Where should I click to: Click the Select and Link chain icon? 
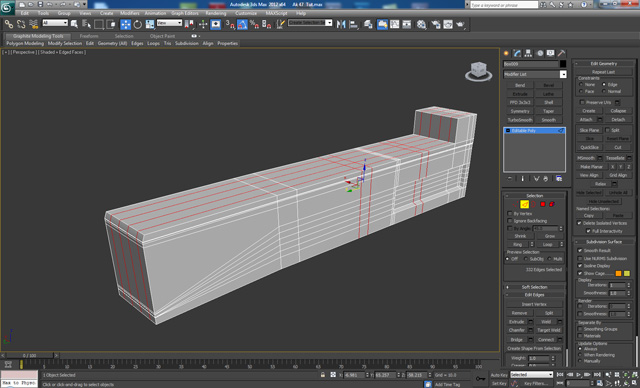point(9,24)
